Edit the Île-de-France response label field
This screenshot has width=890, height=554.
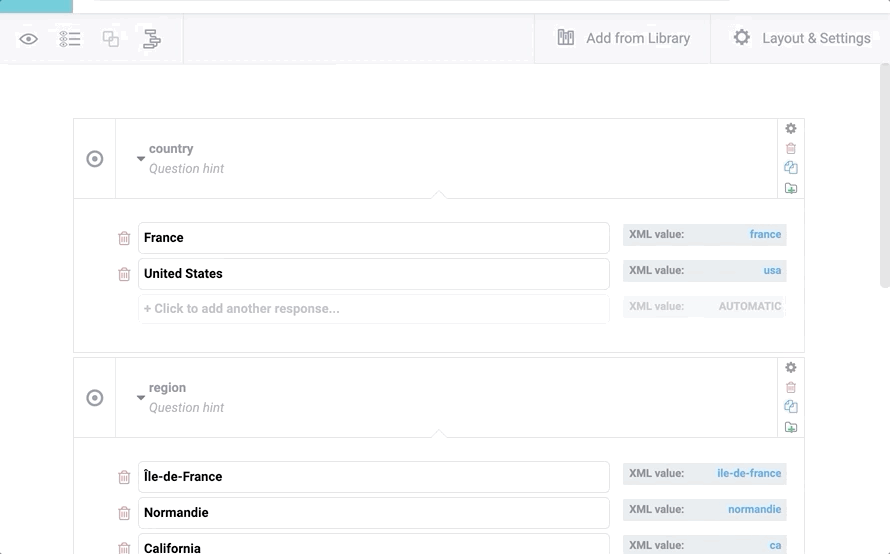pyautogui.click(x=373, y=477)
